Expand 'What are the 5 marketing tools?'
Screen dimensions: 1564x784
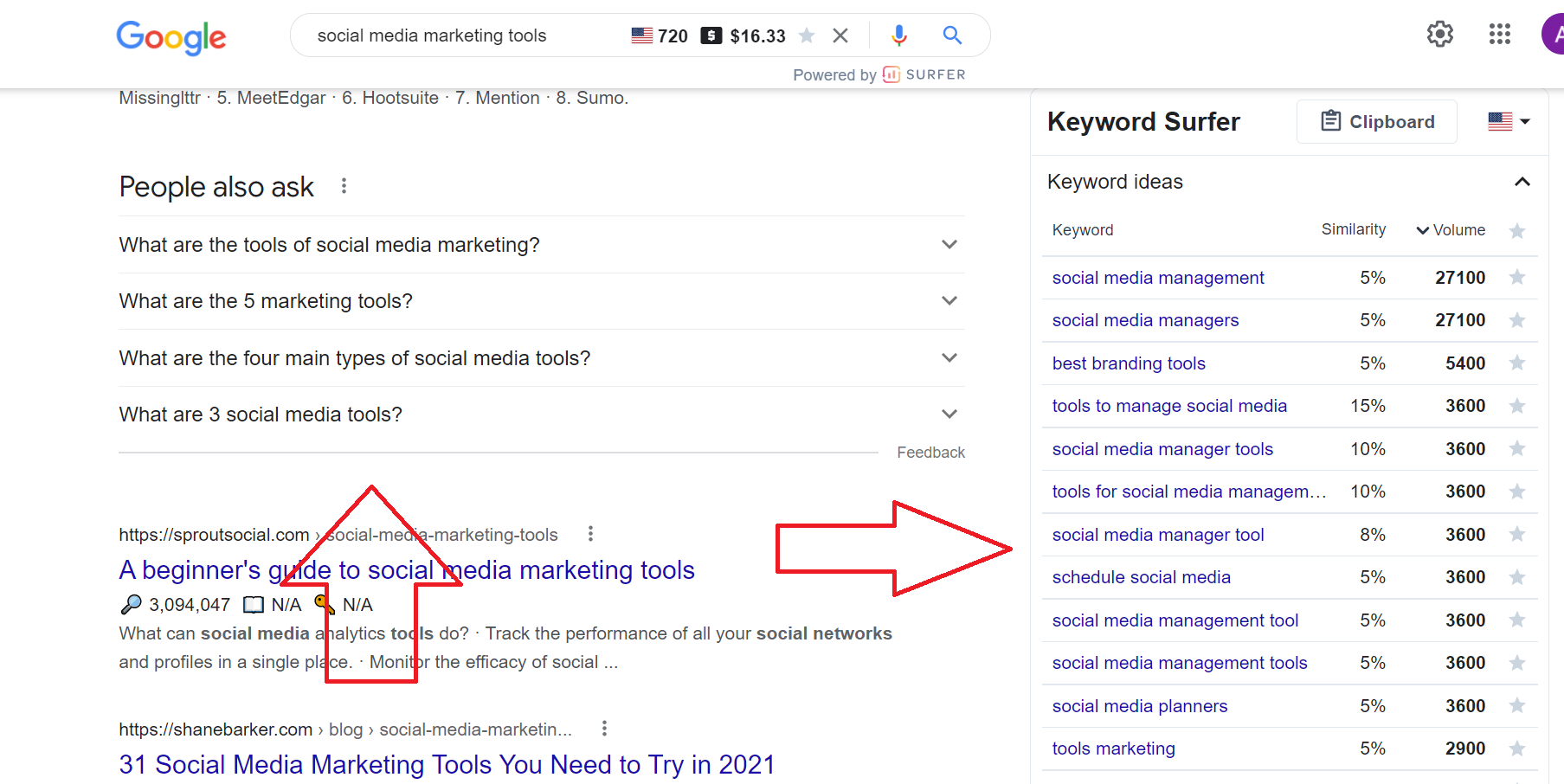coord(542,301)
